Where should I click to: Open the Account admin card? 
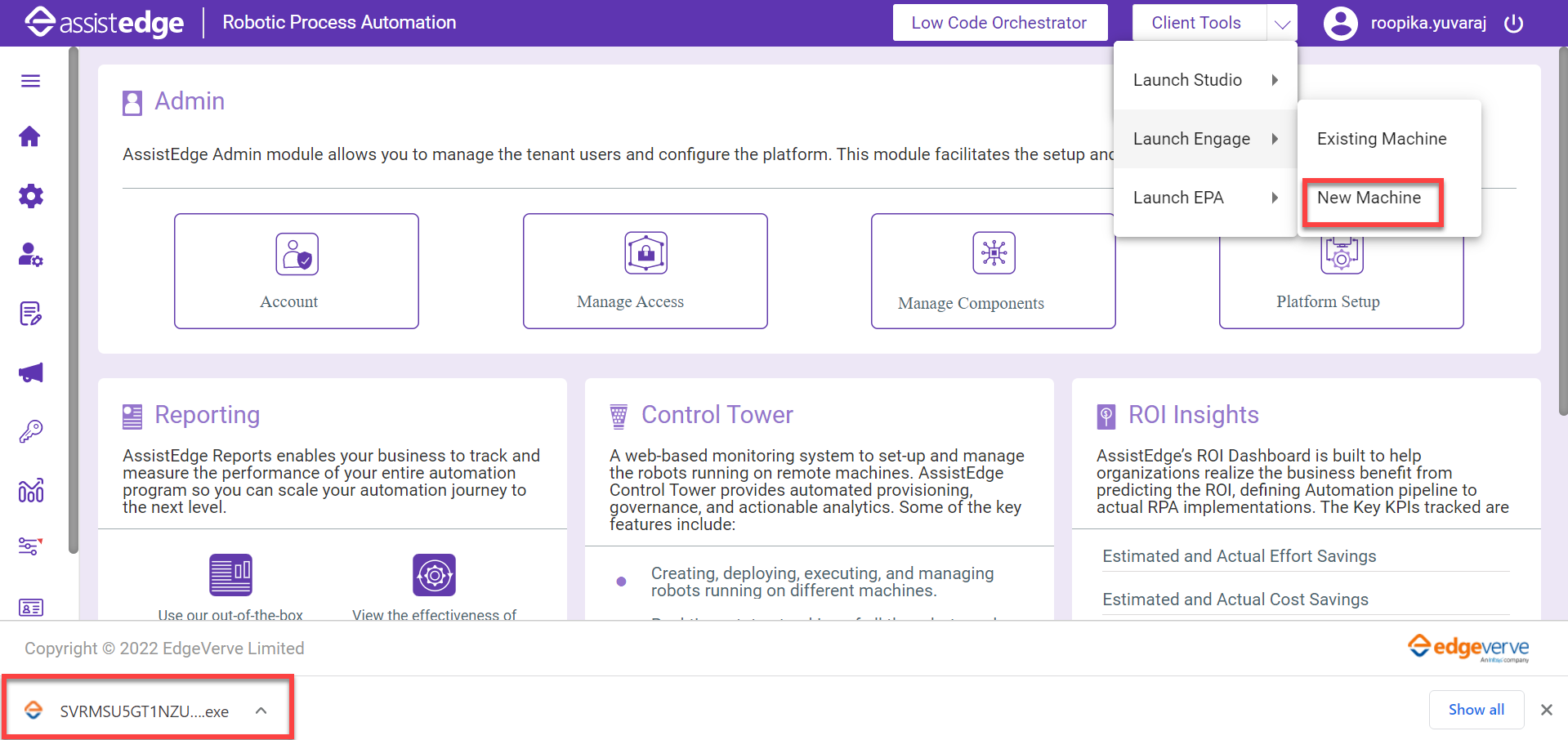pos(296,271)
